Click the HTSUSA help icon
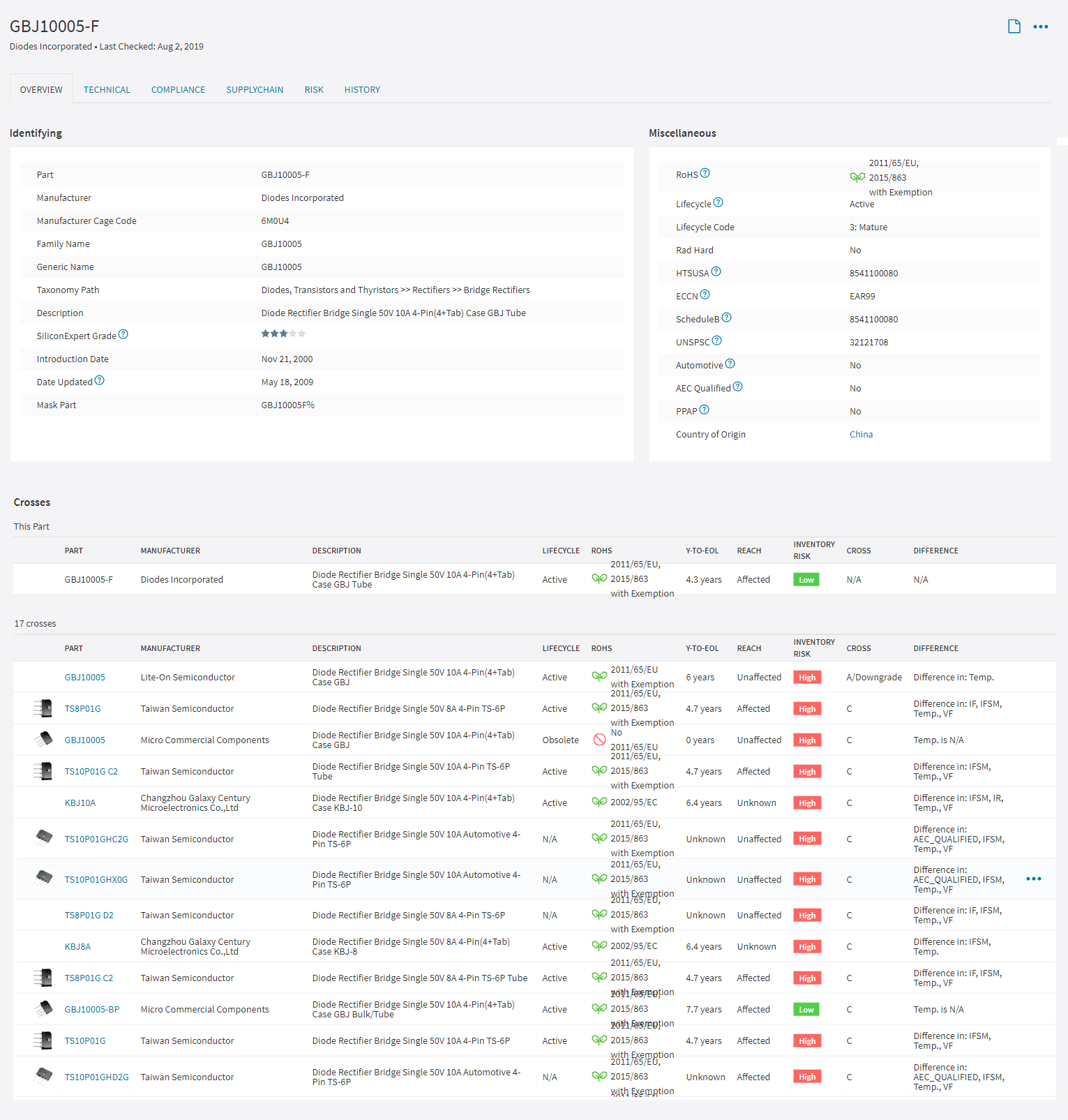Image resolution: width=1068 pixels, height=1120 pixels. click(716, 271)
